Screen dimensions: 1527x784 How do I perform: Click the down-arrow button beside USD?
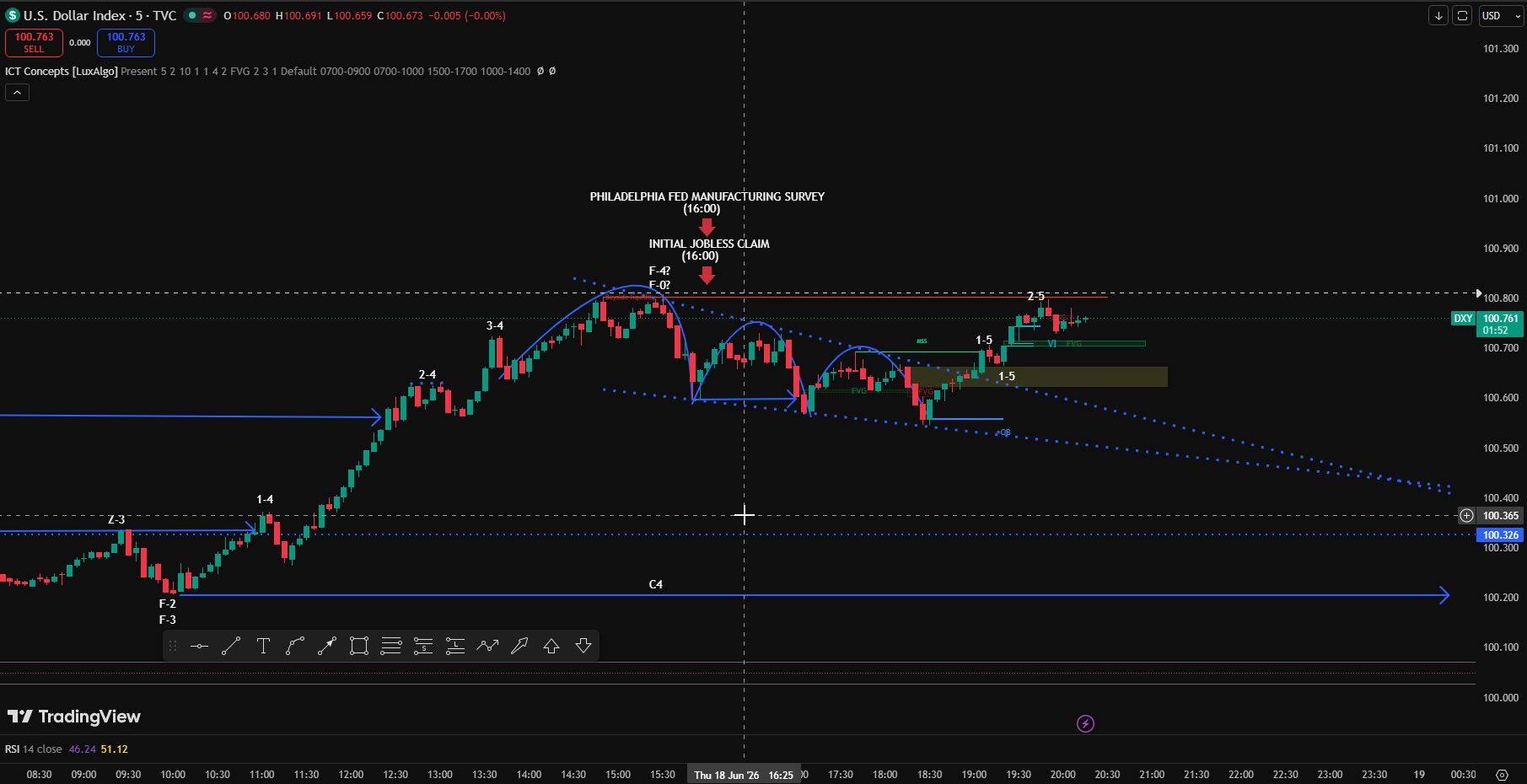1438,16
